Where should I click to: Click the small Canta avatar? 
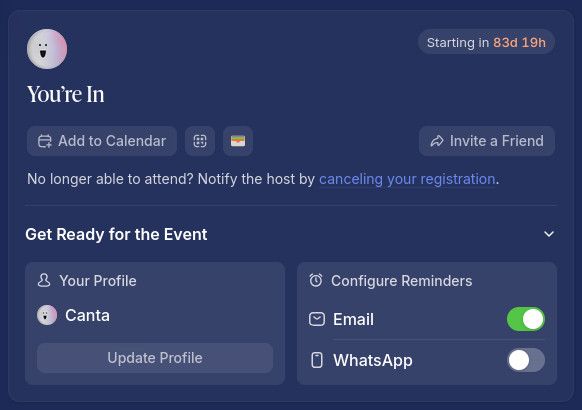click(47, 315)
